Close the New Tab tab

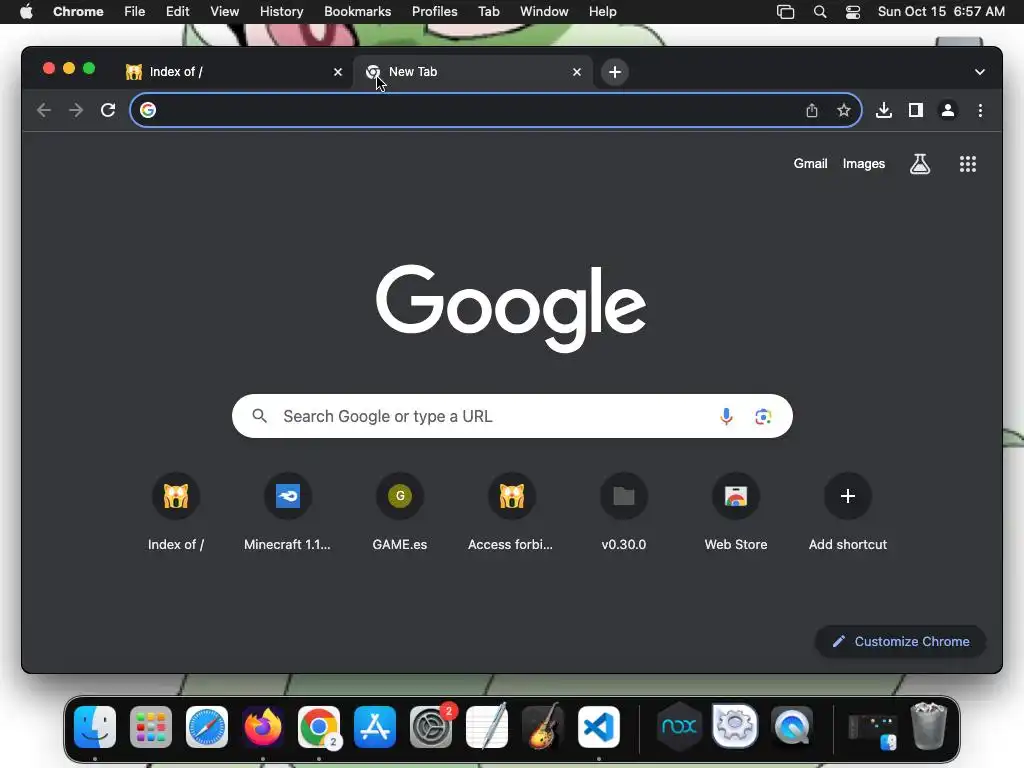577,72
